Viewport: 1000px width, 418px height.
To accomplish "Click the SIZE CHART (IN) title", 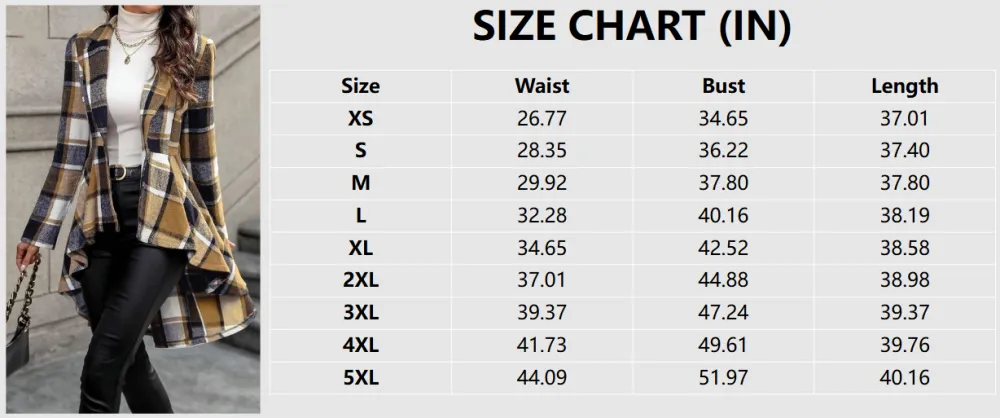I will (632, 29).
